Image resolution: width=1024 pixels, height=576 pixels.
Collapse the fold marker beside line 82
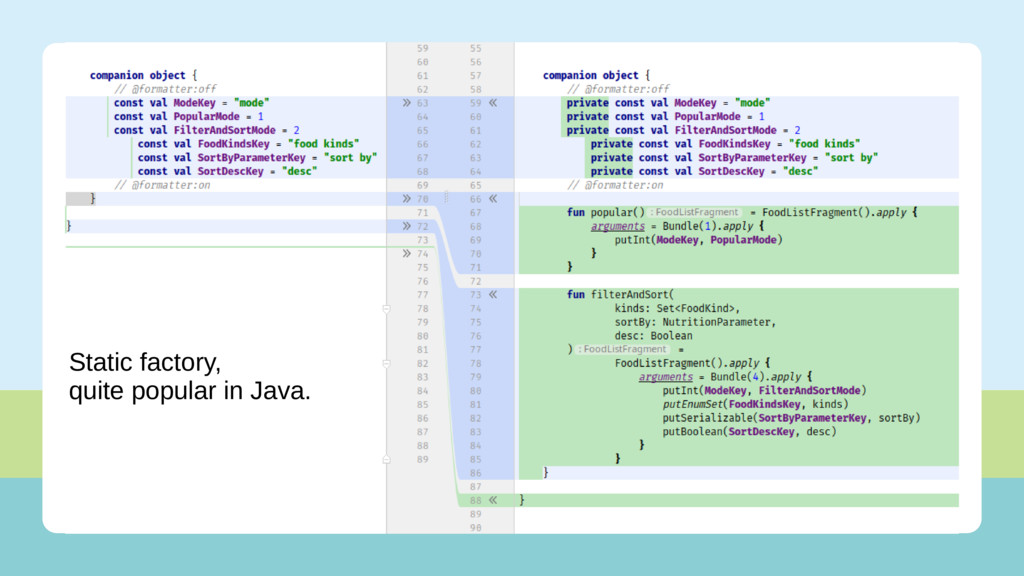(387, 363)
